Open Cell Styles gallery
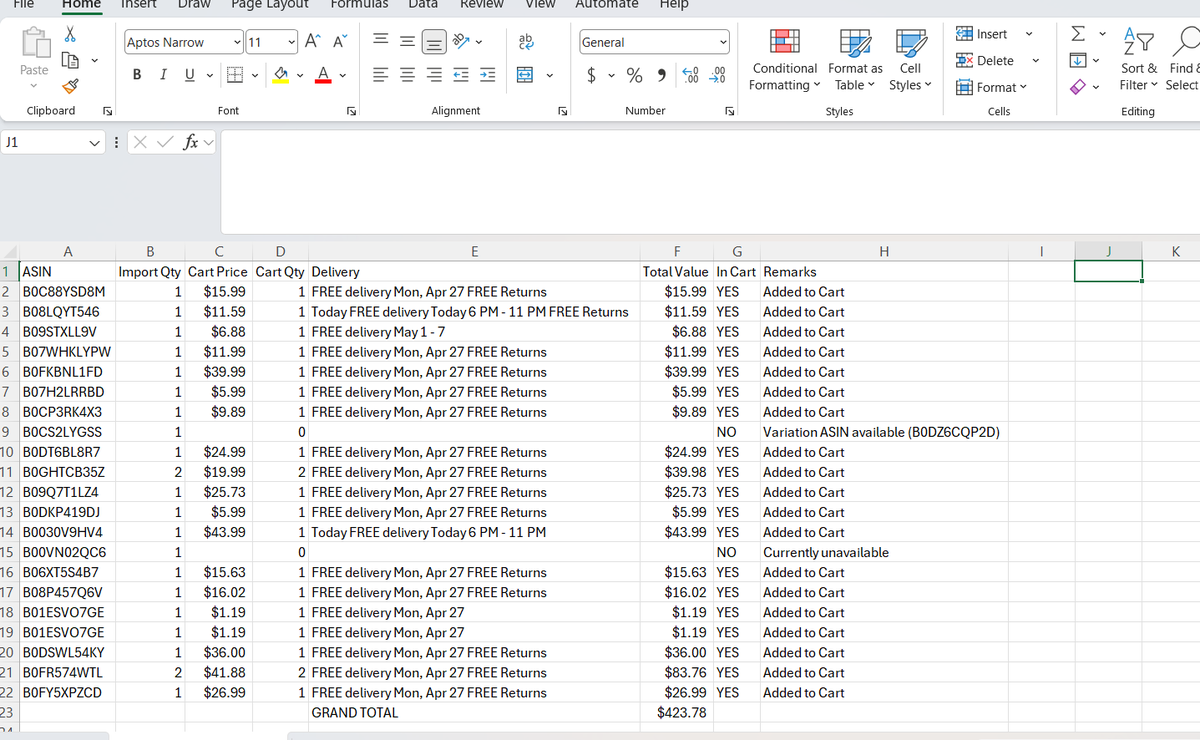 click(x=910, y=60)
